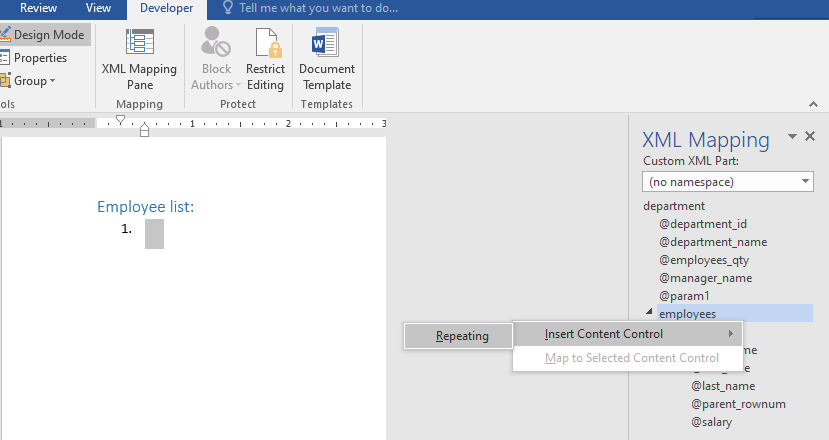The width and height of the screenshot is (829, 440).
Task: Open the XML Mapping Pane
Action: pos(140,60)
